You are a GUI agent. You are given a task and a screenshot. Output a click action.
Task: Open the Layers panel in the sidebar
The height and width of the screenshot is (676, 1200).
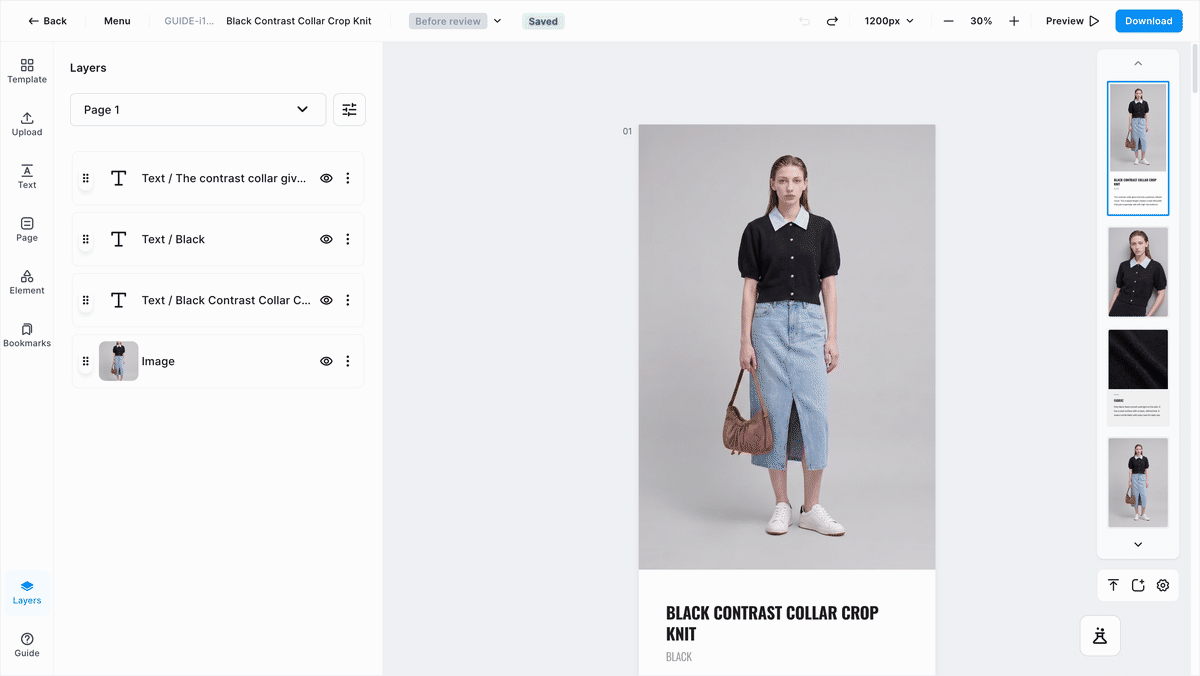click(x=27, y=592)
